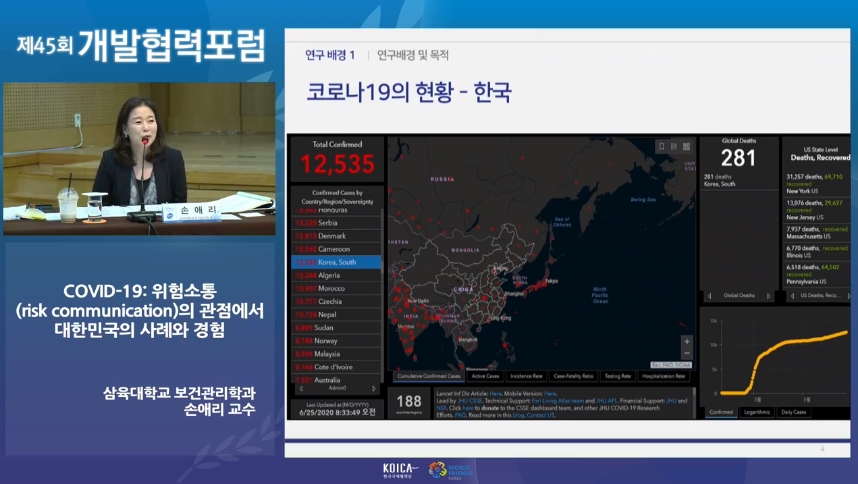Click the orange confirmed cases curve
The height and width of the screenshot is (484, 858).
point(785,361)
